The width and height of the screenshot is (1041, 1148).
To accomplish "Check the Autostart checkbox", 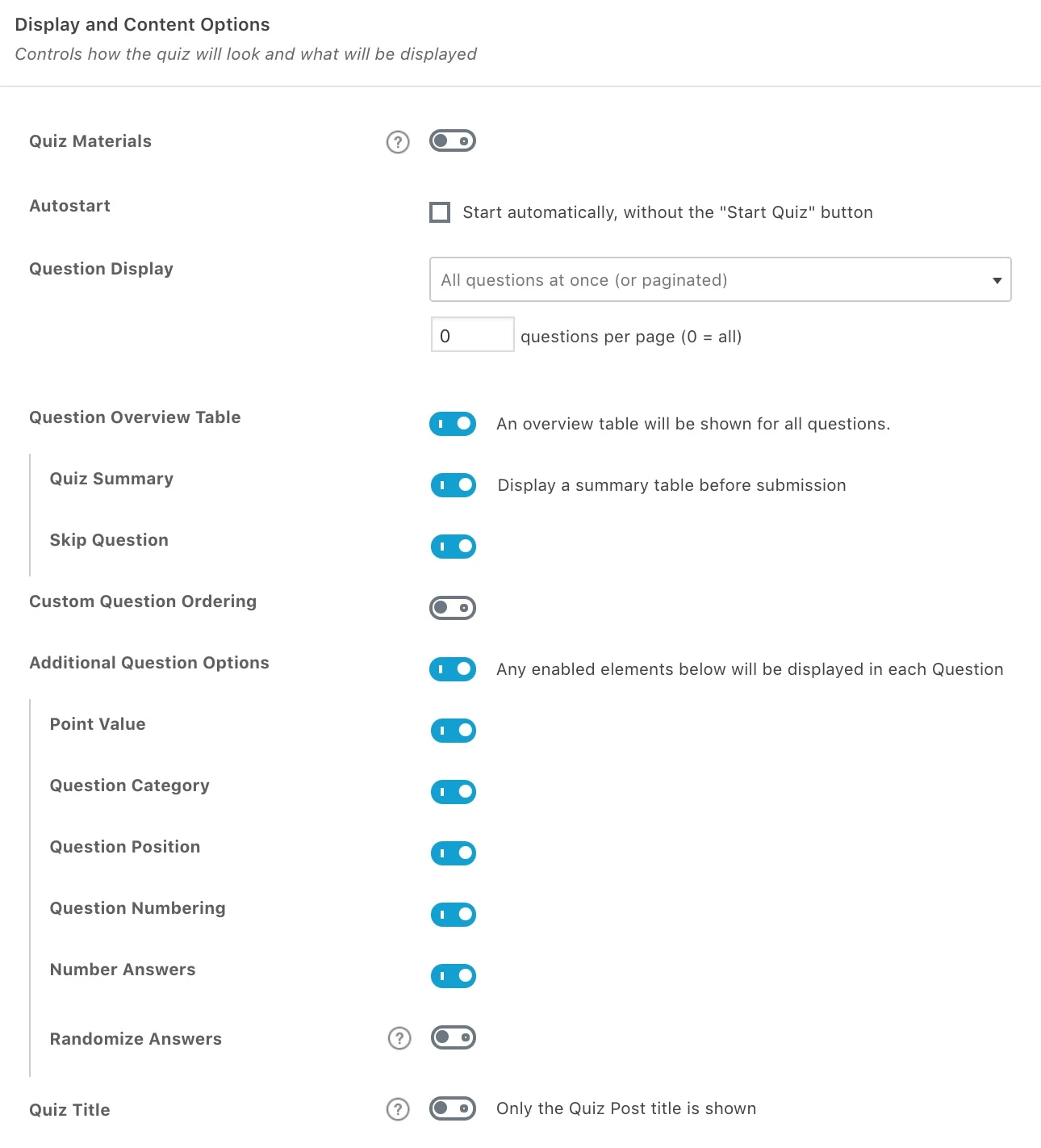I will [440, 212].
